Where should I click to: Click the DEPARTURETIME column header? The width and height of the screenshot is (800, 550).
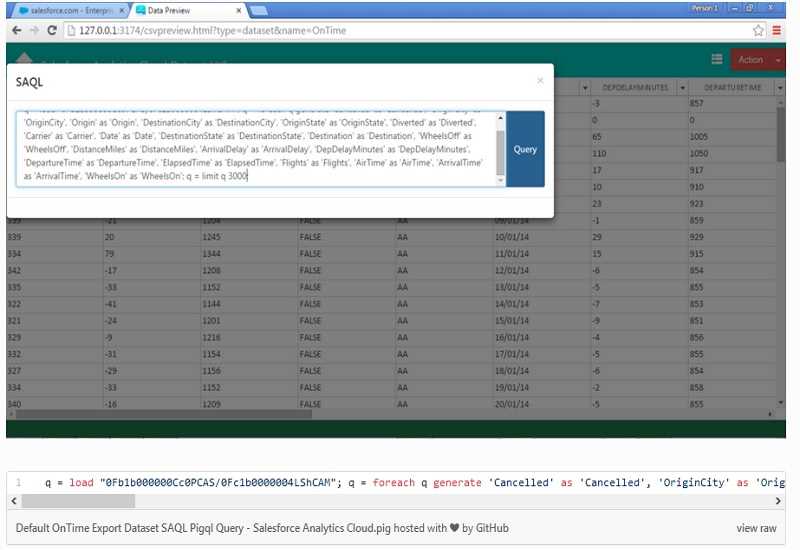732,88
